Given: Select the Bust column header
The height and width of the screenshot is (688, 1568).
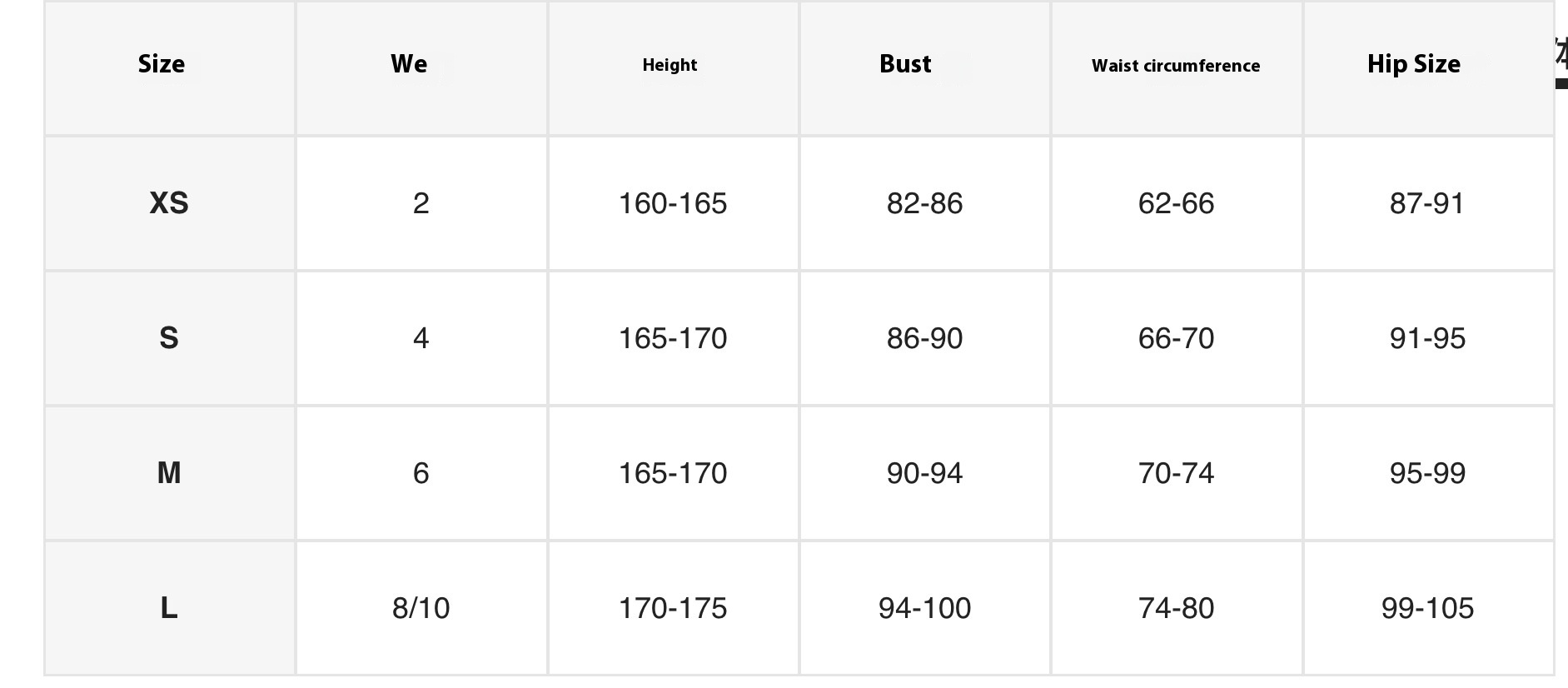Looking at the screenshot, I should tap(905, 64).
